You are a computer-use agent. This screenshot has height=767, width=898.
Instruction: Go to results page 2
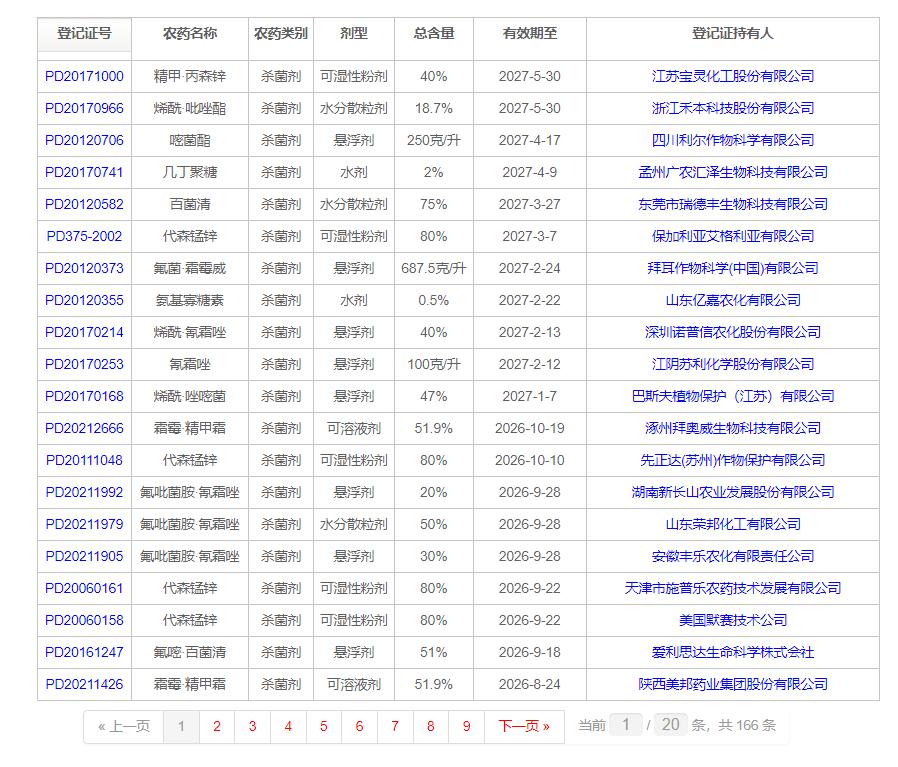217,727
